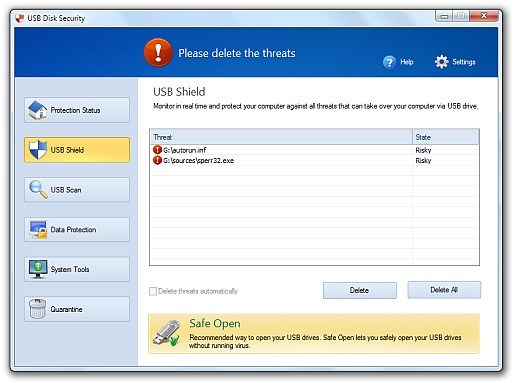Open the Protection Status section
515x383 pixels.
tap(77, 110)
